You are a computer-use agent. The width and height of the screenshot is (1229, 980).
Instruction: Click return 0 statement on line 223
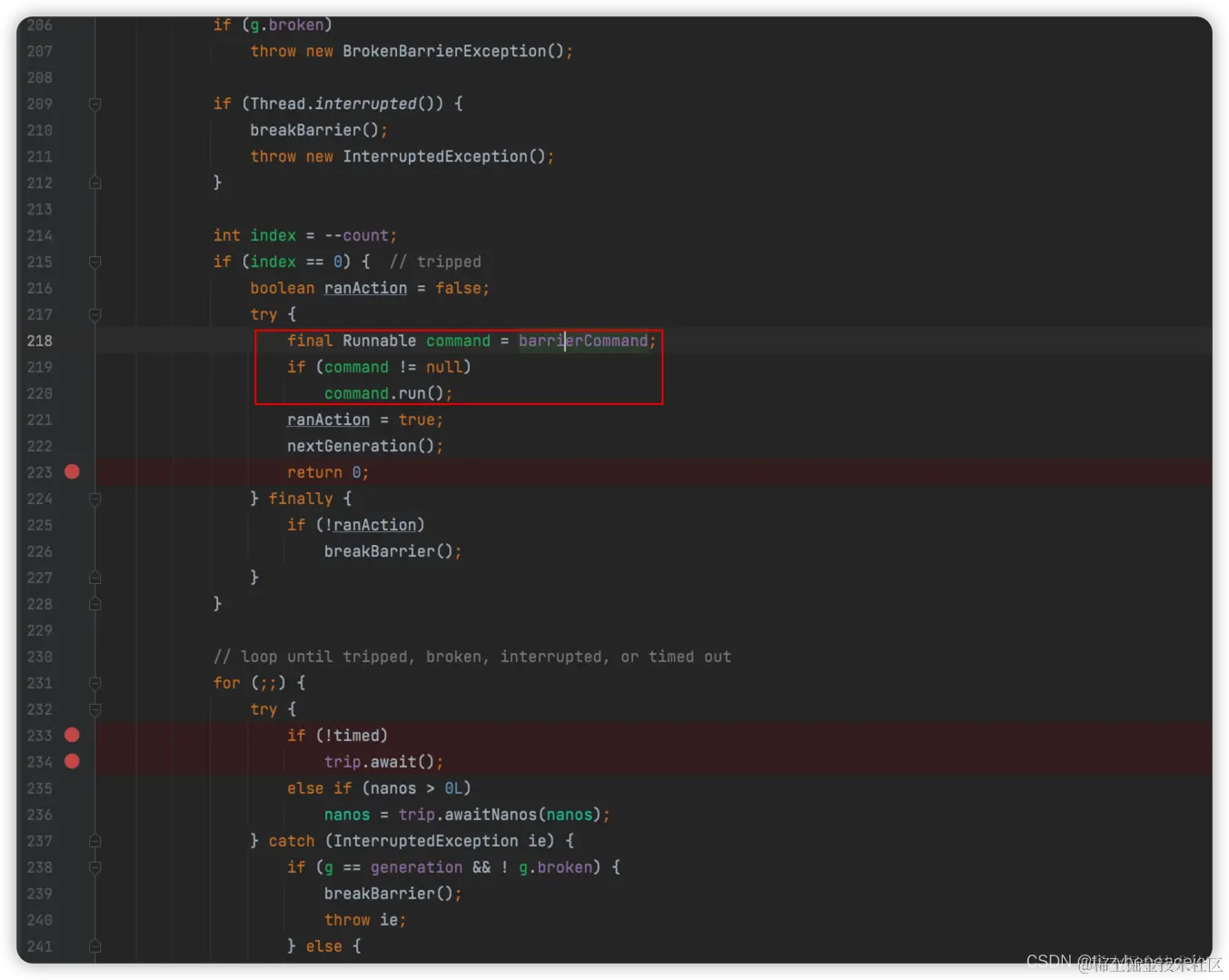328,472
